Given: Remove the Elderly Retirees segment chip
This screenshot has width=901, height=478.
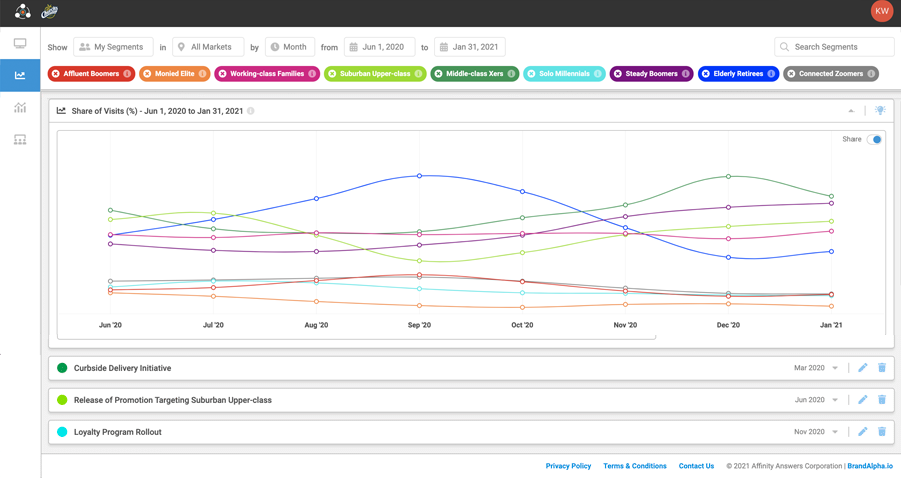Looking at the screenshot, I should (706, 74).
